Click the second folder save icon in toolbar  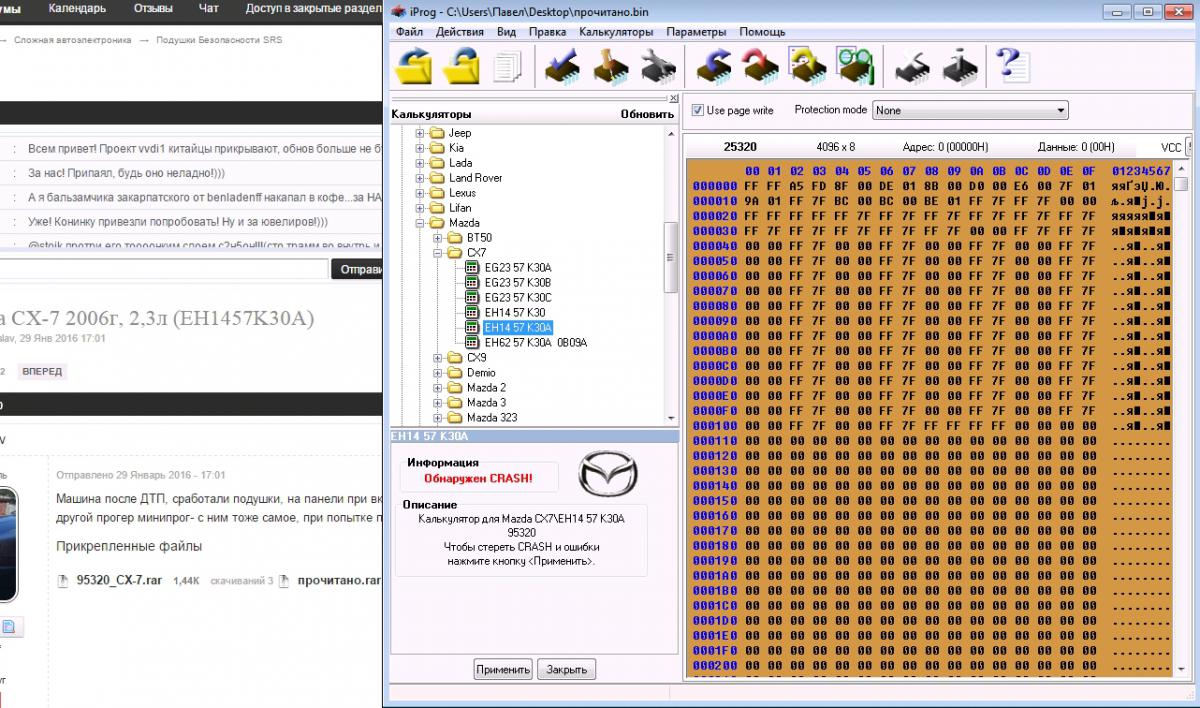coord(461,67)
